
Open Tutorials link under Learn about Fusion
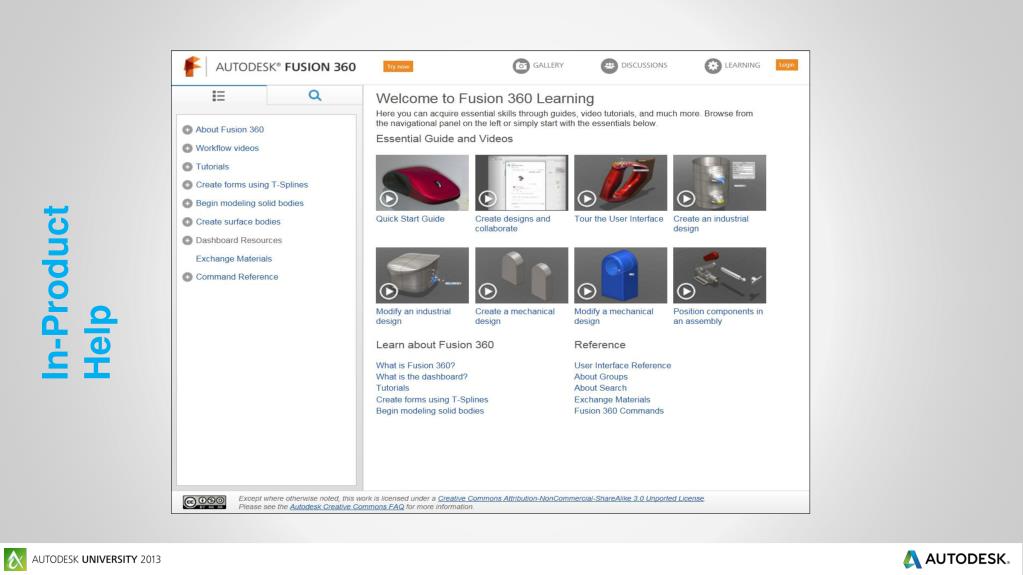tap(393, 388)
